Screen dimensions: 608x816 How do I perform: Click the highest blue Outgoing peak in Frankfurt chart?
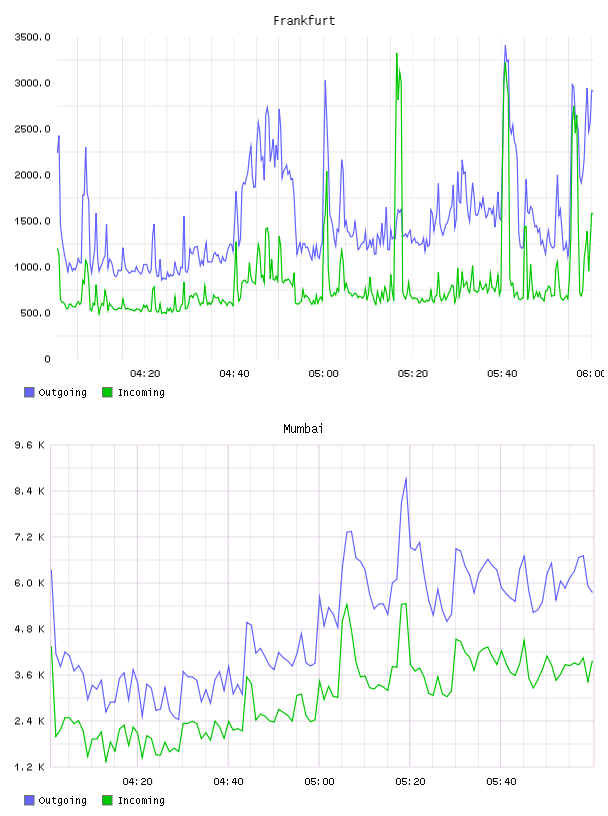(505, 47)
